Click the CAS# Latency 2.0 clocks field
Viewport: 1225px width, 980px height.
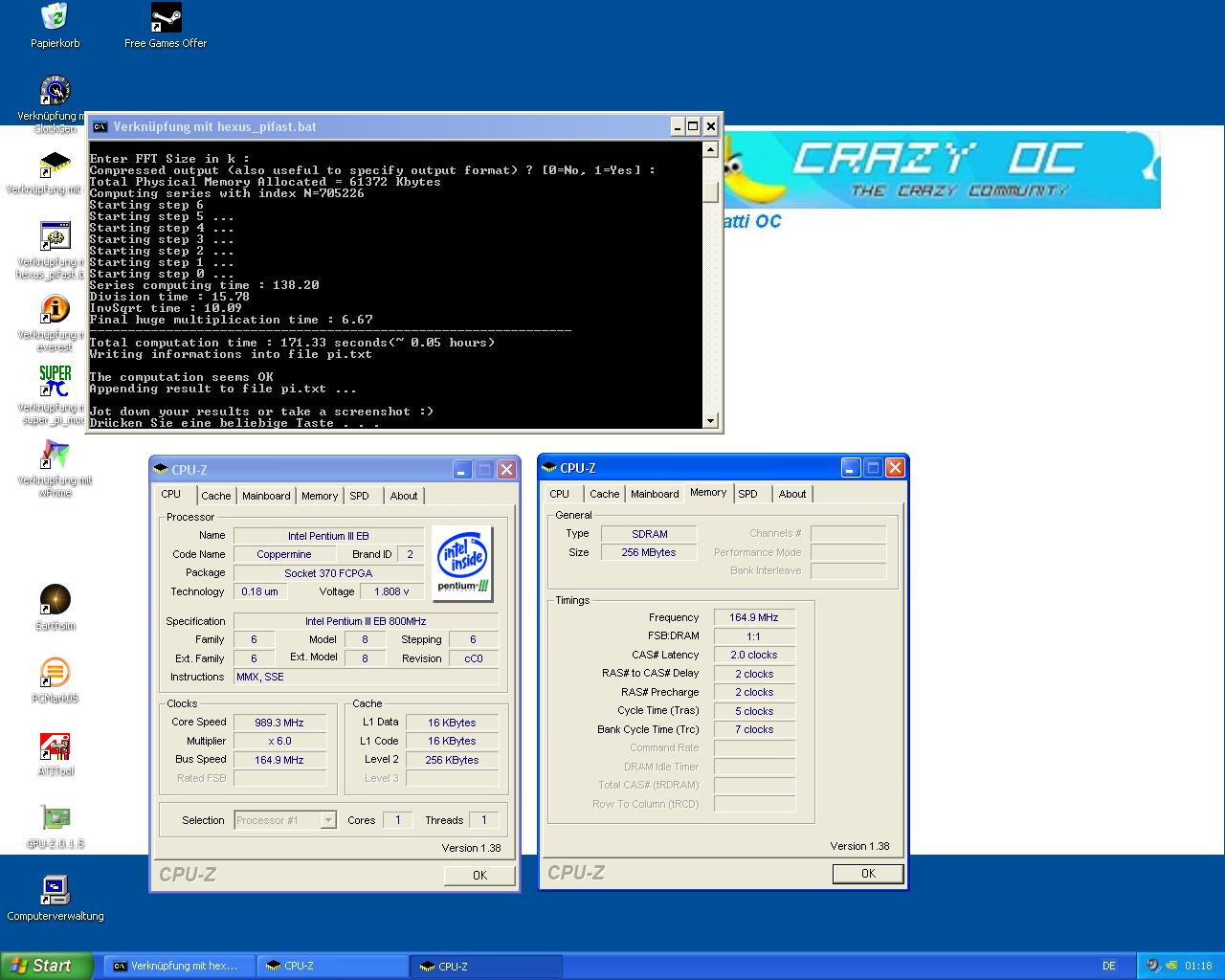coord(754,655)
